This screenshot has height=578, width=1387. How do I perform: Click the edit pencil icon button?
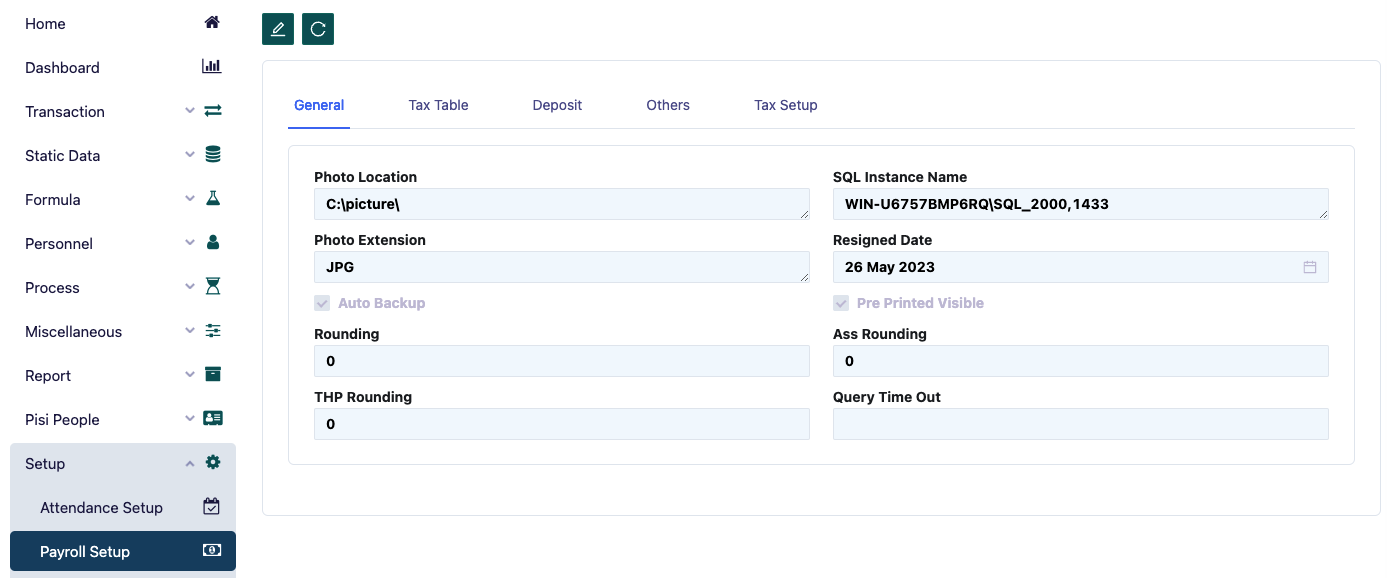point(278,29)
